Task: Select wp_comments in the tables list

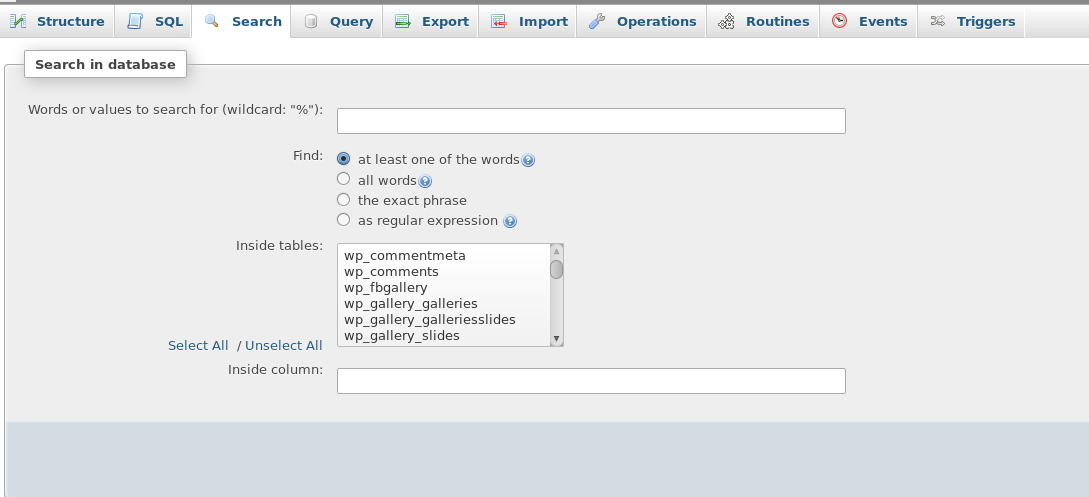Action: click(391, 272)
